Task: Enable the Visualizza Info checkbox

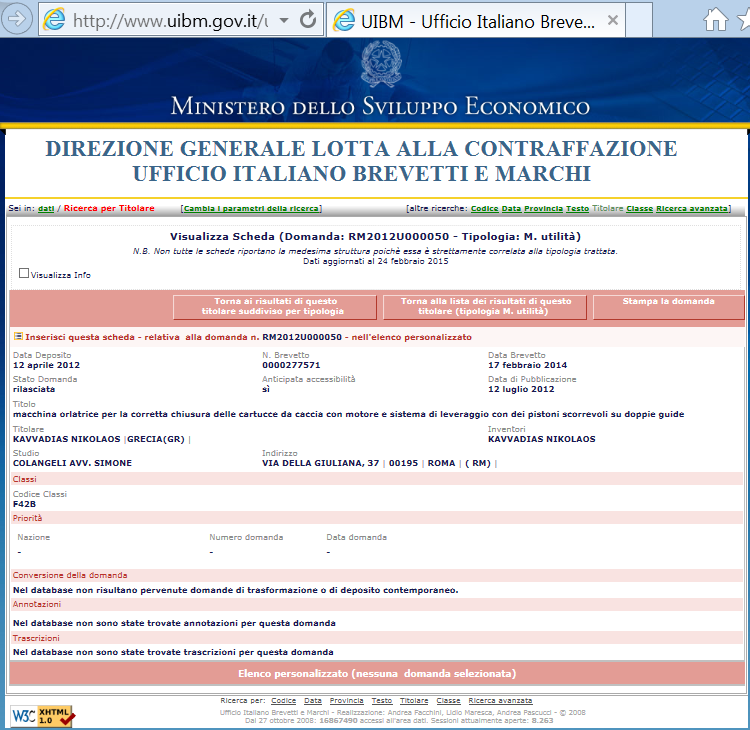Action: [23, 273]
